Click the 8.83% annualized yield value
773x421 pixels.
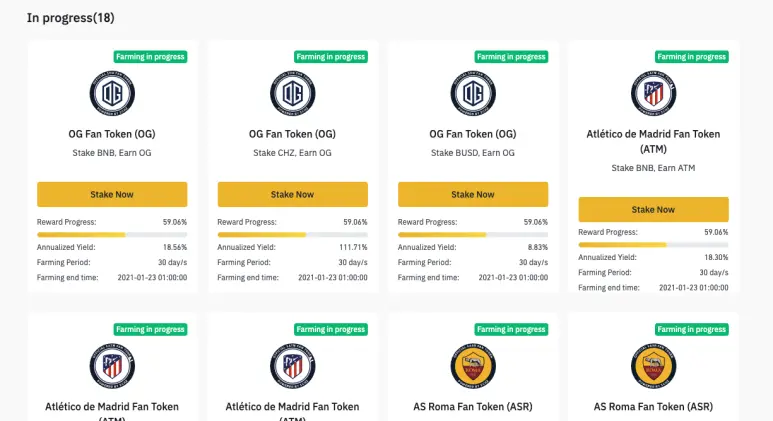click(538, 247)
